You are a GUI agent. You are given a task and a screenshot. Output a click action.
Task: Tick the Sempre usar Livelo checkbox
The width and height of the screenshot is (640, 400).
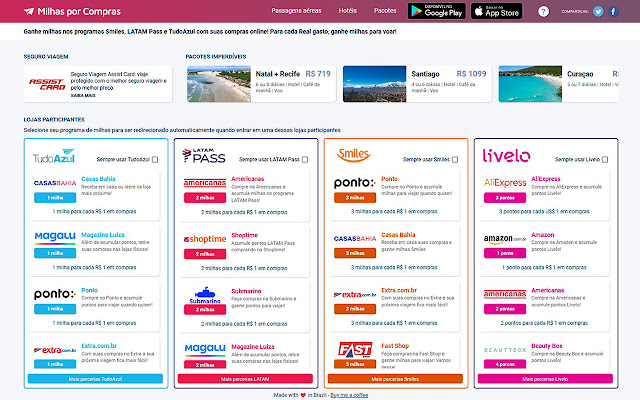[604, 159]
